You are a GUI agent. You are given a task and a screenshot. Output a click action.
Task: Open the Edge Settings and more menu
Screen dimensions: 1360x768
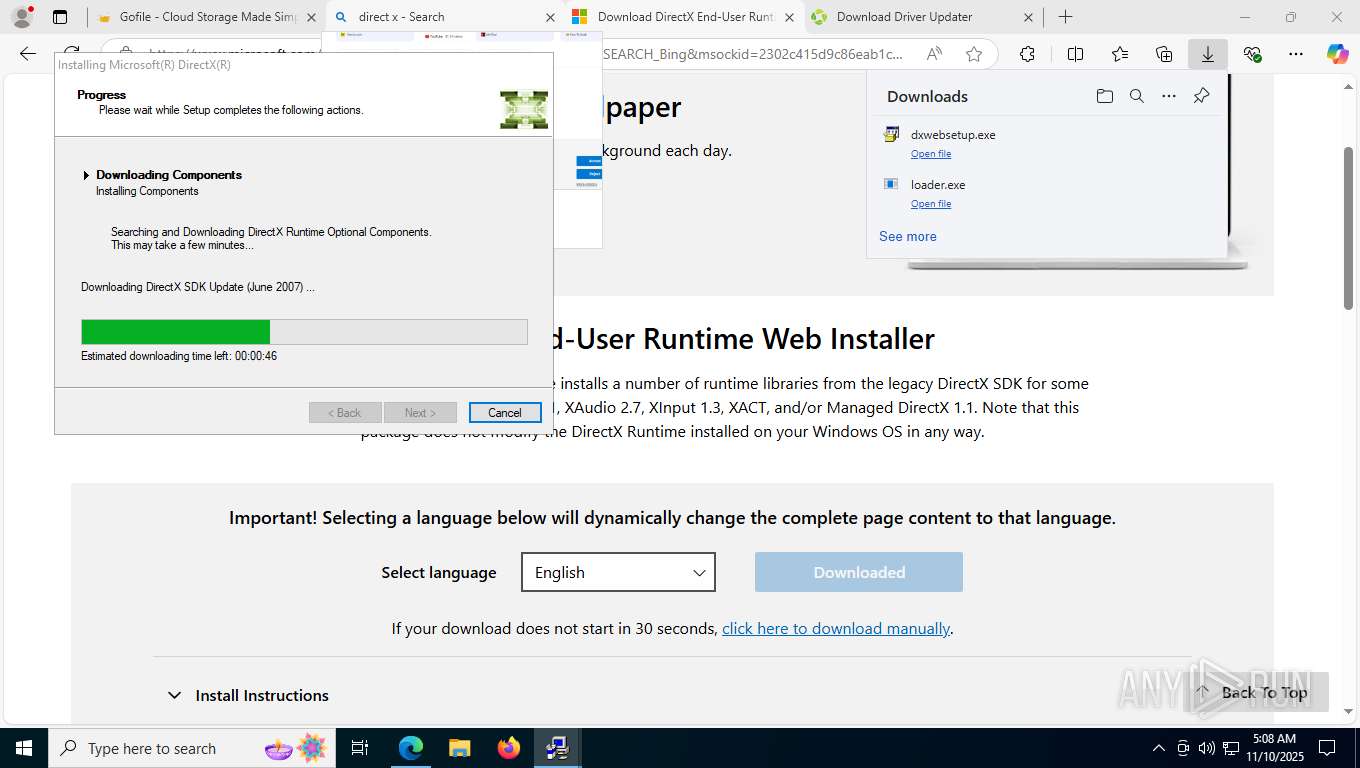point(1296,54)
